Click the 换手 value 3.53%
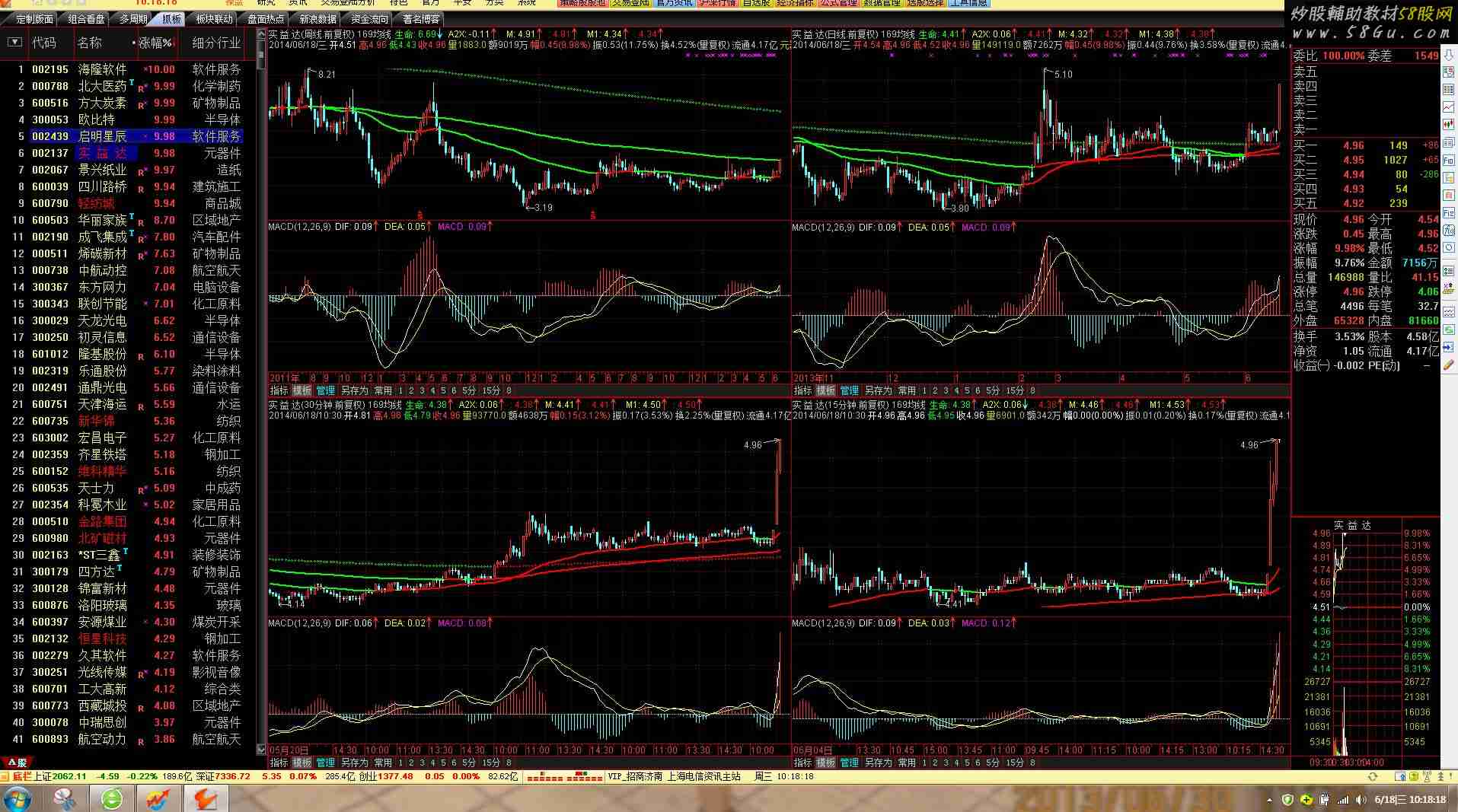Image resolution: width=1458 pixels, height=812 pixels. tap(1351, 336)
